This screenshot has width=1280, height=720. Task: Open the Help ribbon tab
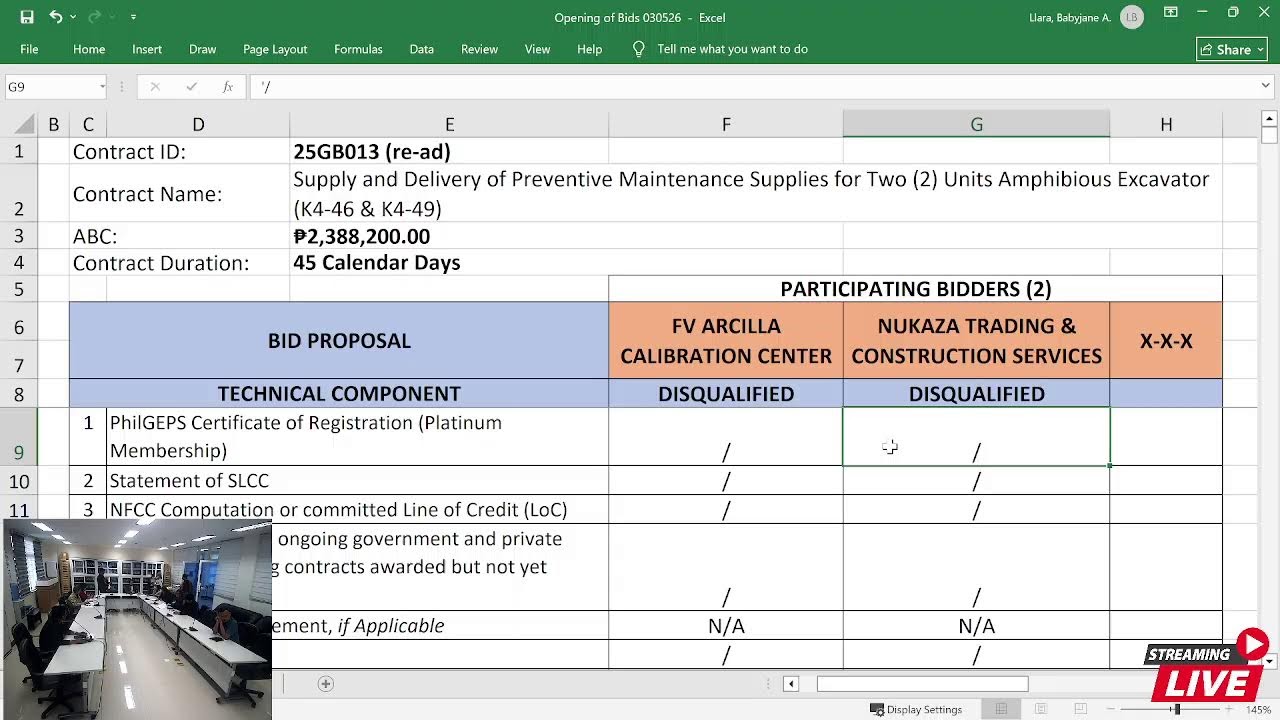[589, 49]
